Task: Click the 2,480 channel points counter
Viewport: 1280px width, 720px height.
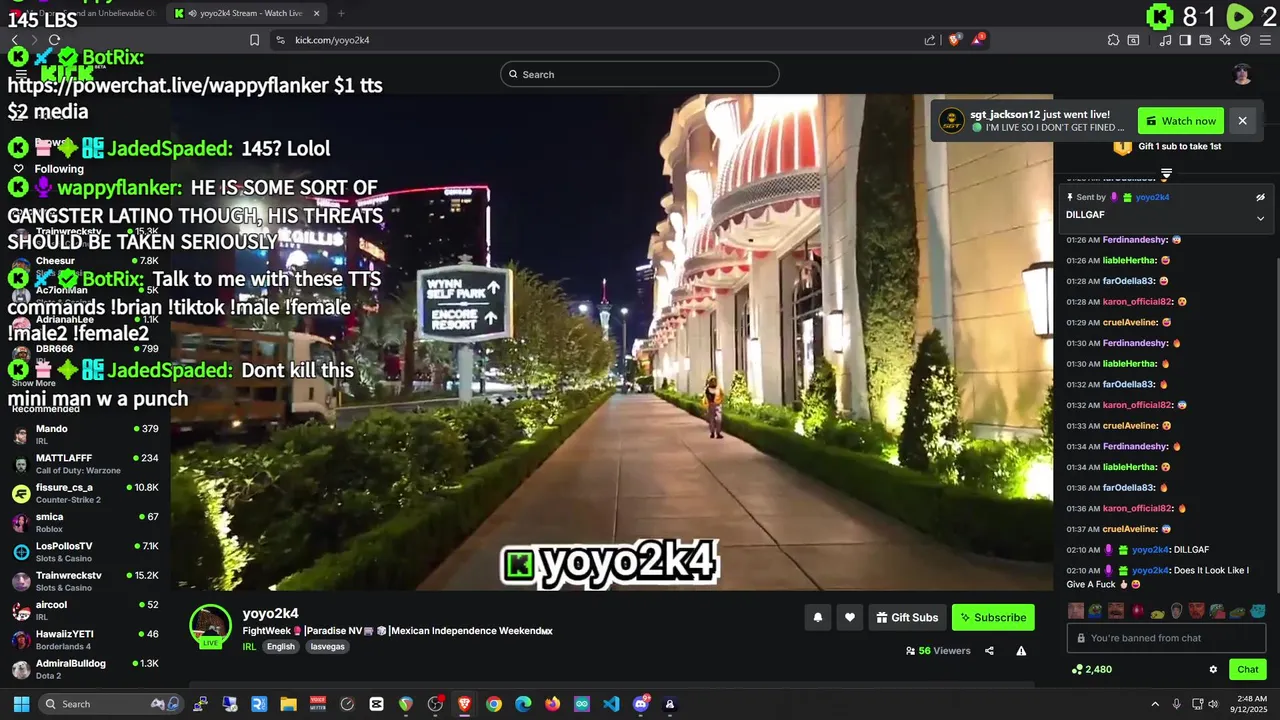Action: point(1091,669)
